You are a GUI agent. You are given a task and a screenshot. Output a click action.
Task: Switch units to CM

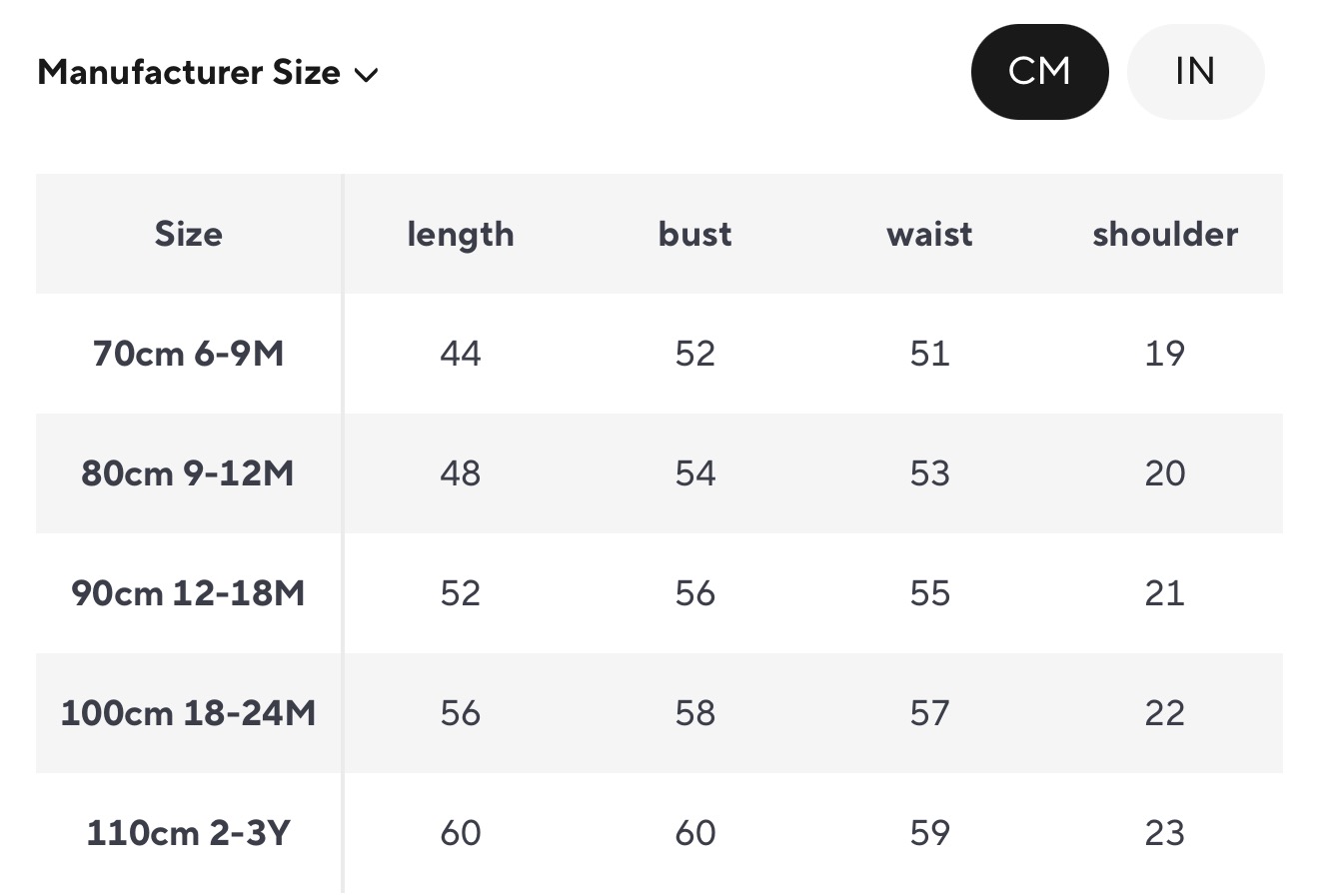click(1039, 72)
